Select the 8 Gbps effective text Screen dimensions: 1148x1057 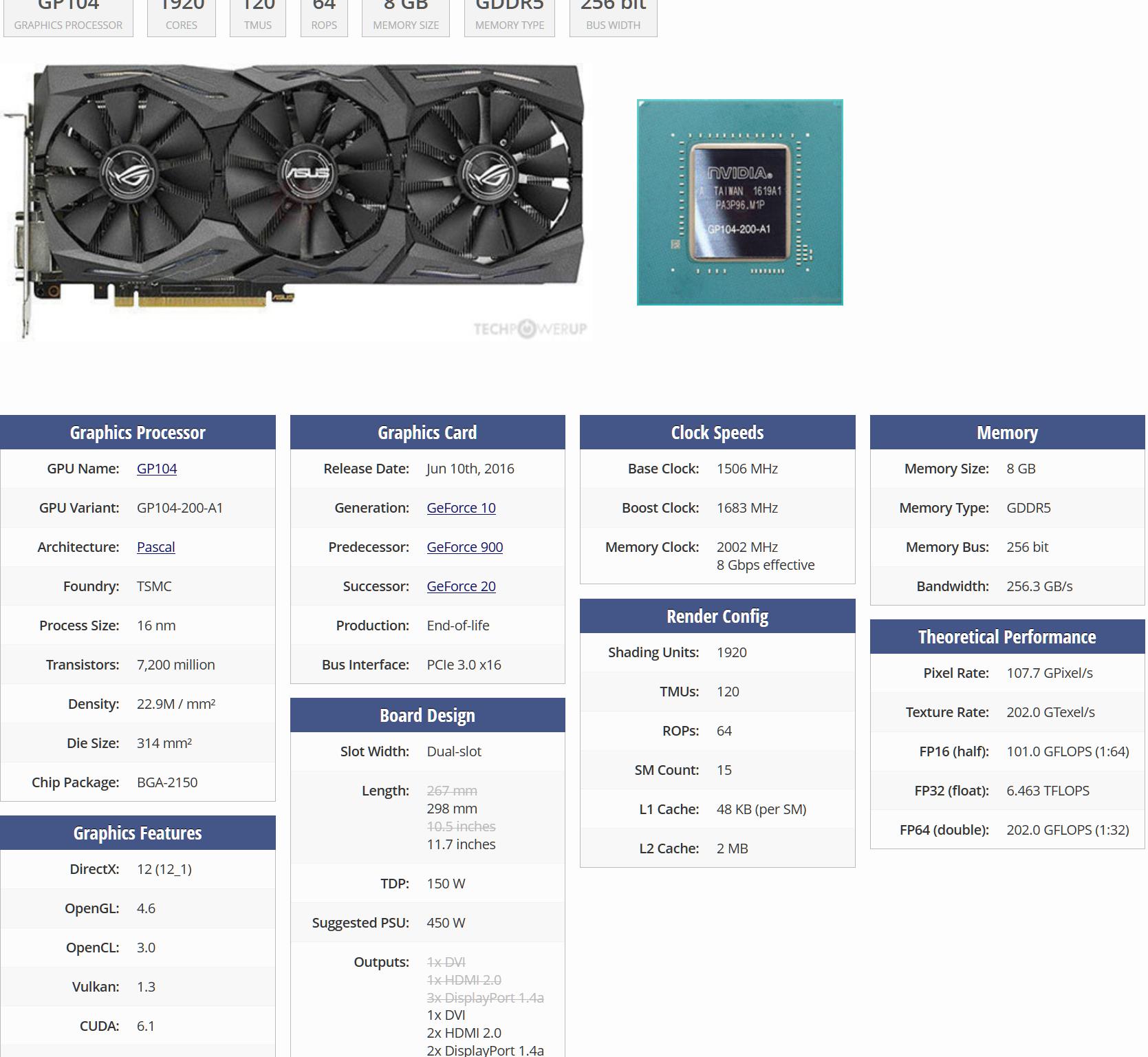coord(766,565)
